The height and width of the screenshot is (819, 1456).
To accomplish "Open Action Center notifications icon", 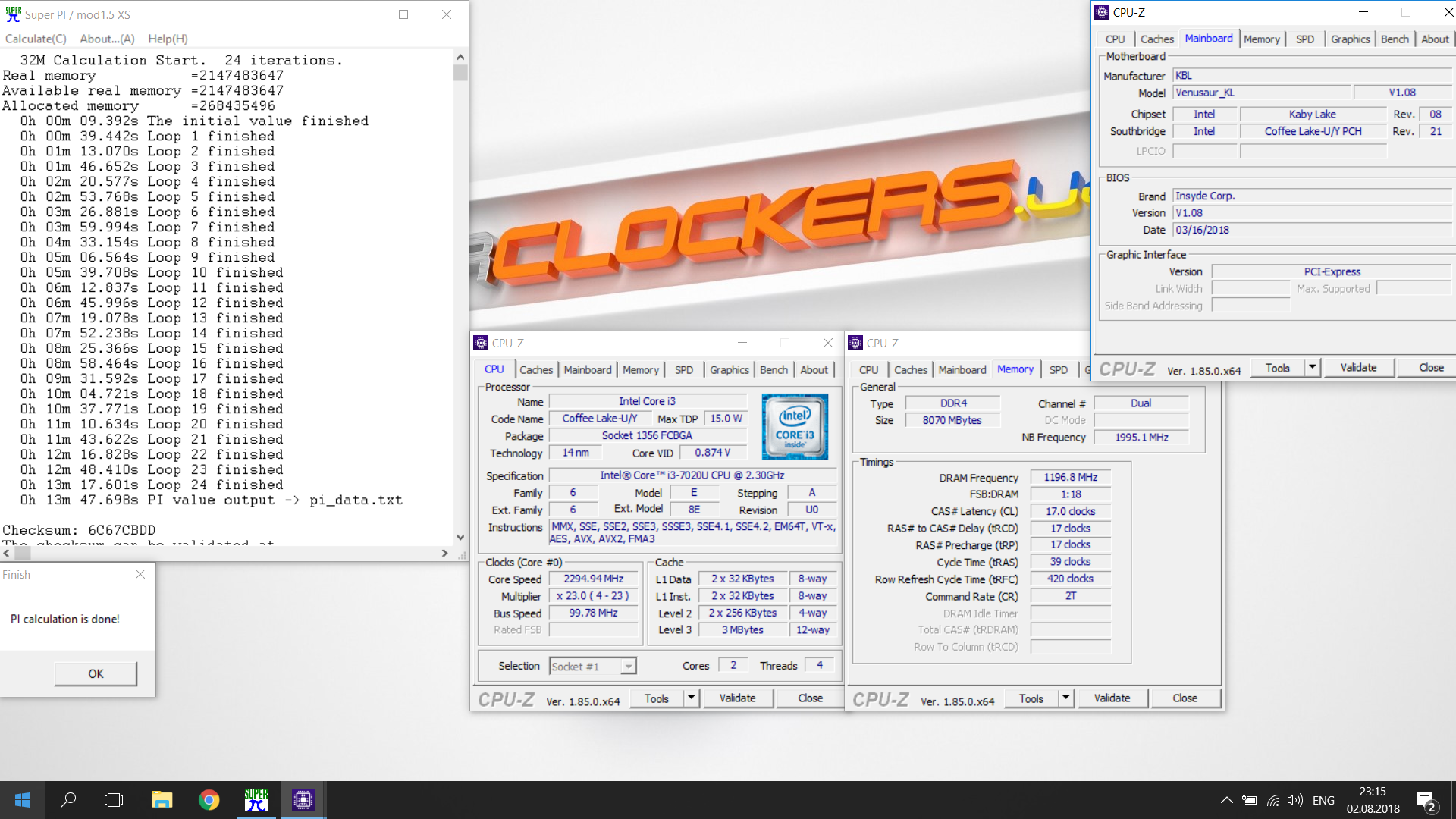I will click(x=1426, y=801).
